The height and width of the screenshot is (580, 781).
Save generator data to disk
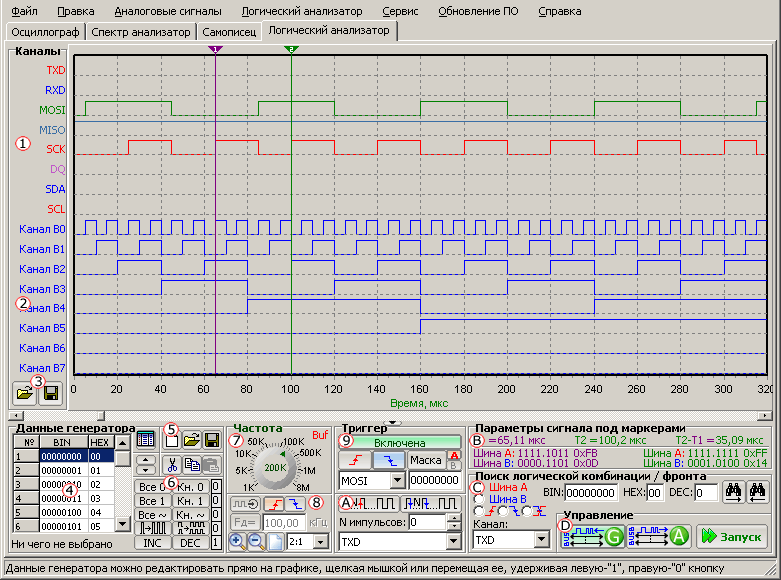click(212, 440)
